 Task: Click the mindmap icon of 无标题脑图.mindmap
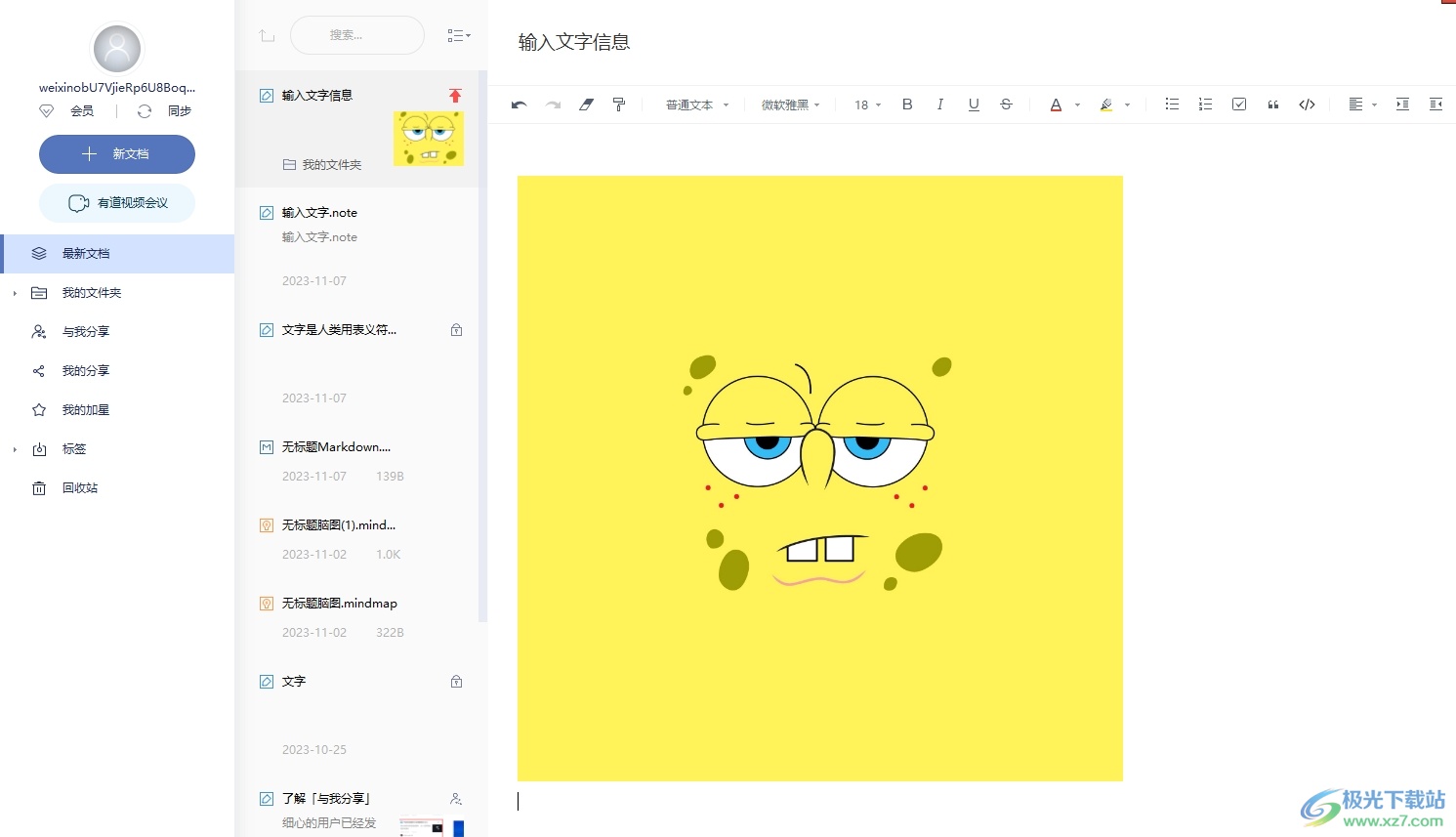point(267,604)
